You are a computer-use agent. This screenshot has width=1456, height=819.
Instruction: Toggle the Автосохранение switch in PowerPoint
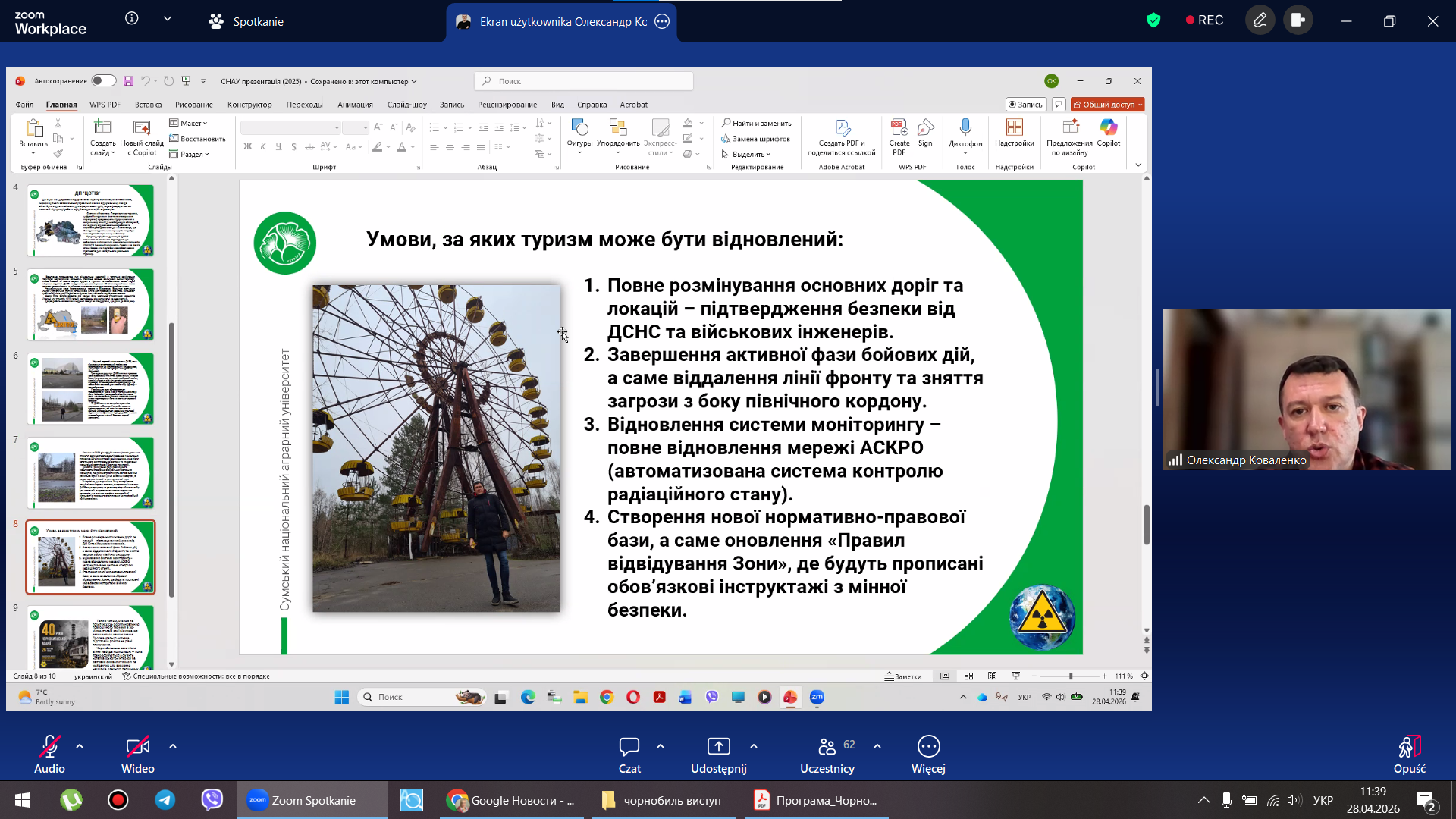coord(104,81)
